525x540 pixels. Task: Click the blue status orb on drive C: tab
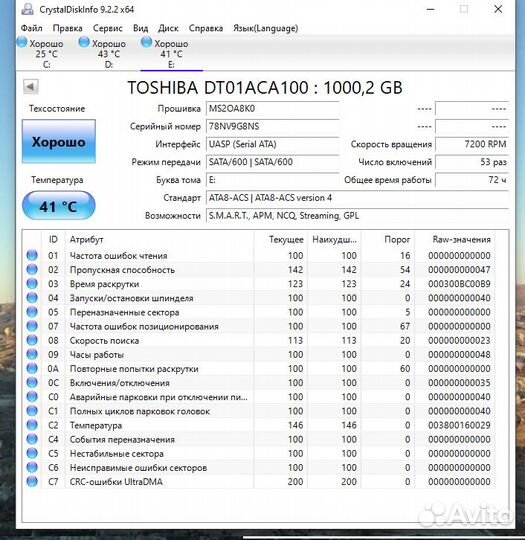[x=22, y=42]
